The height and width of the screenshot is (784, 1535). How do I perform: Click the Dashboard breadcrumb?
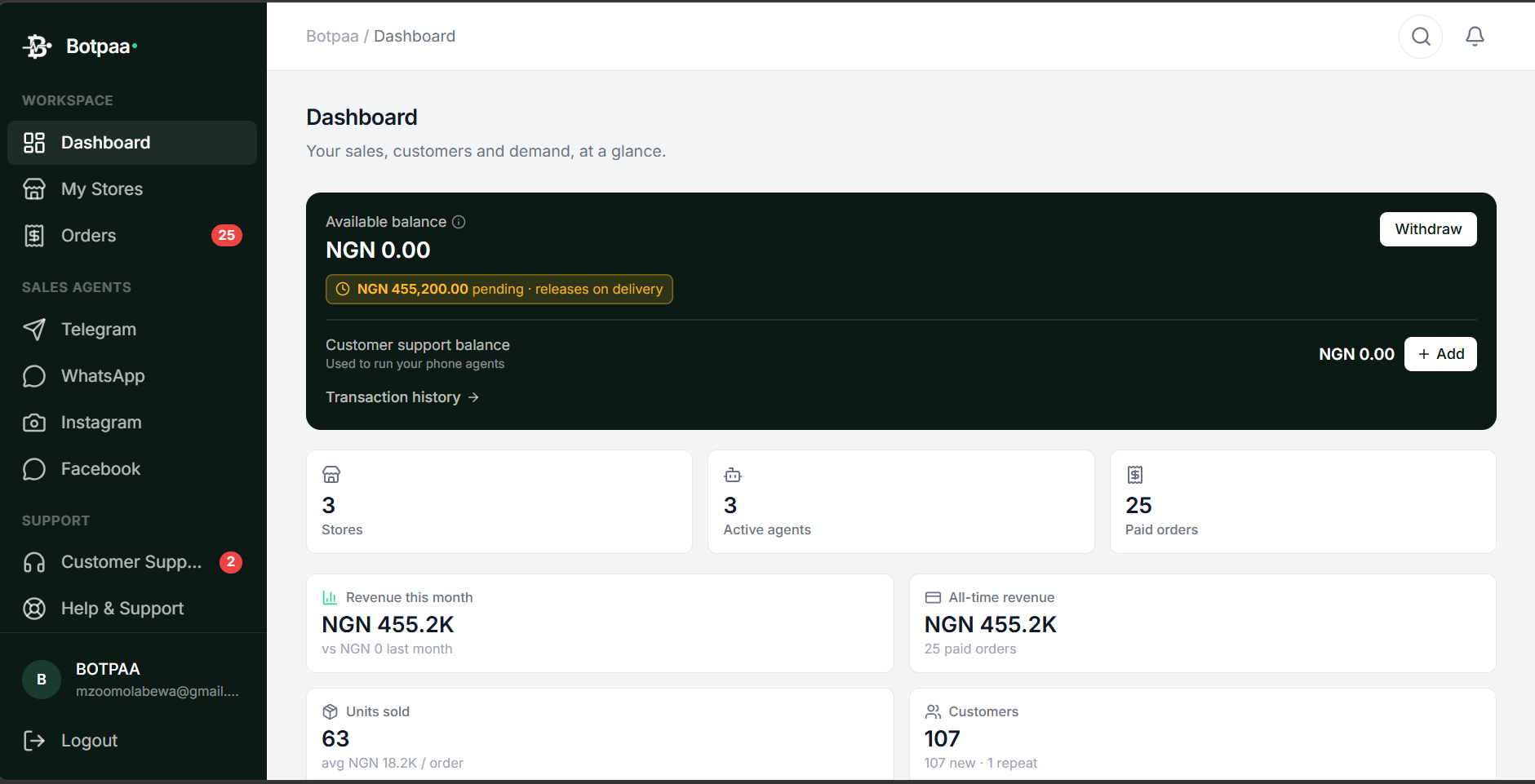pyautogui.click(x=415, y=36)
